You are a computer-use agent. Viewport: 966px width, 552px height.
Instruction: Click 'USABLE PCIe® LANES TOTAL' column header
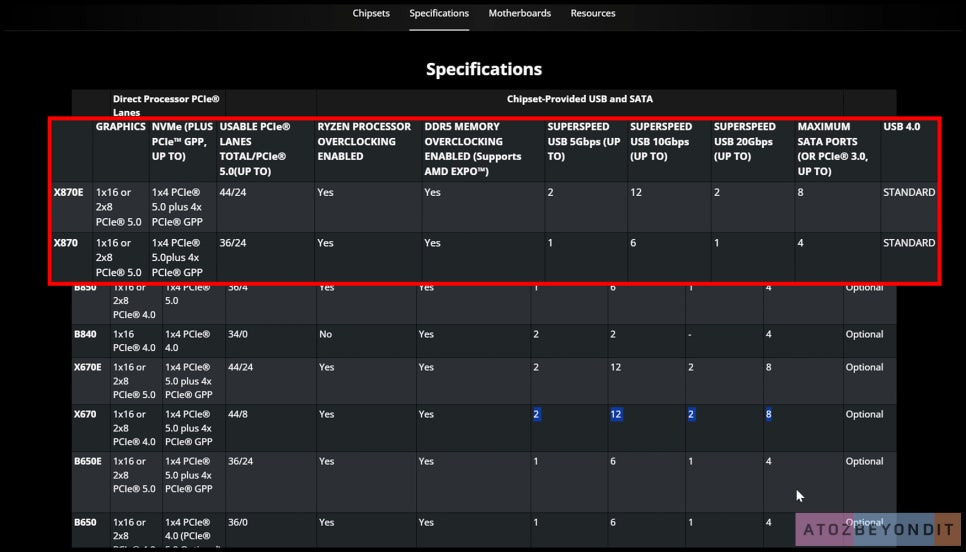[x=254, y=148]
